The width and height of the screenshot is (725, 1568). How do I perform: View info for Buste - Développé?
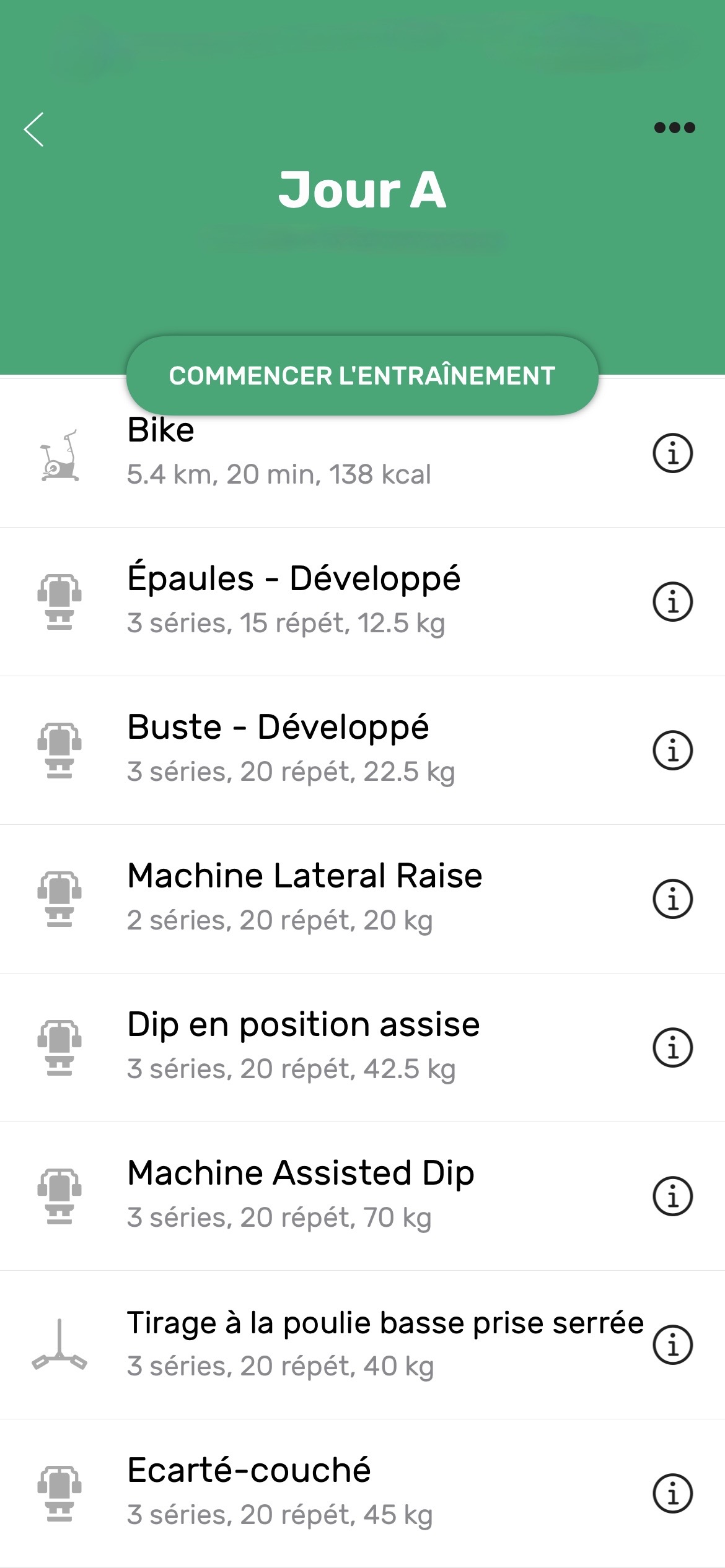pos(672,750)
